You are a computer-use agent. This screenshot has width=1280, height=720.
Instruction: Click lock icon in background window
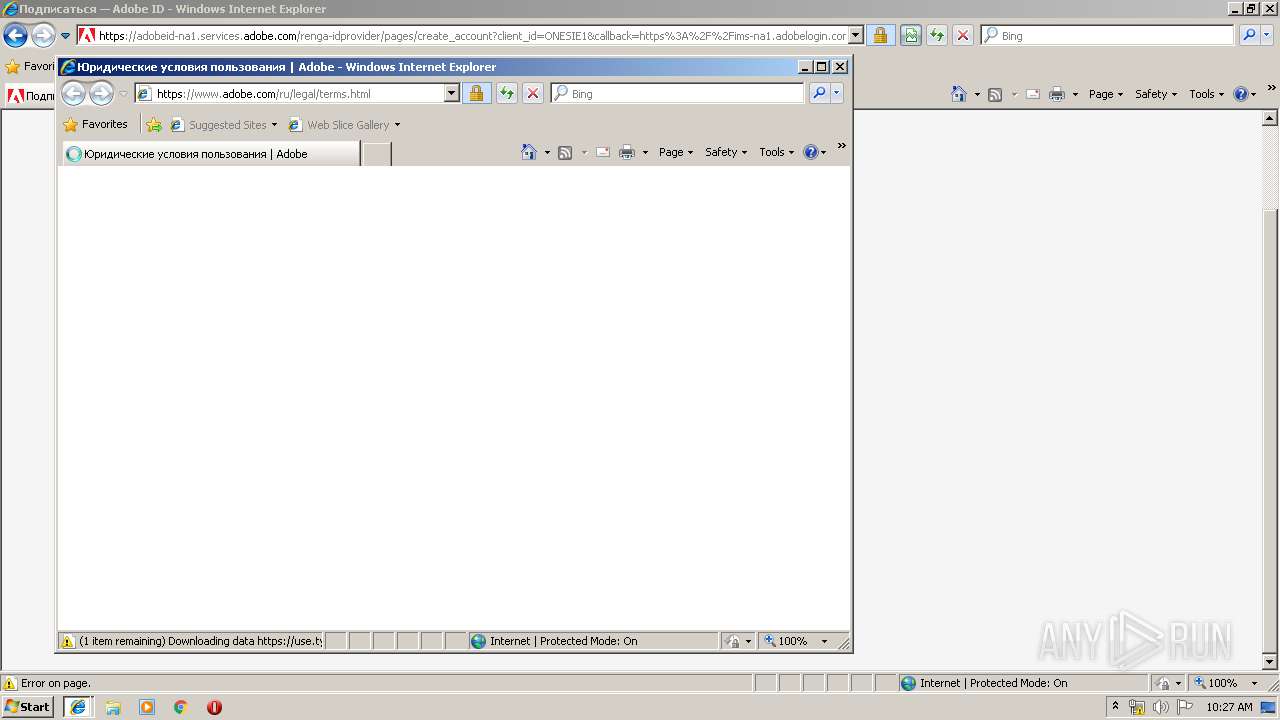point(880,35)
